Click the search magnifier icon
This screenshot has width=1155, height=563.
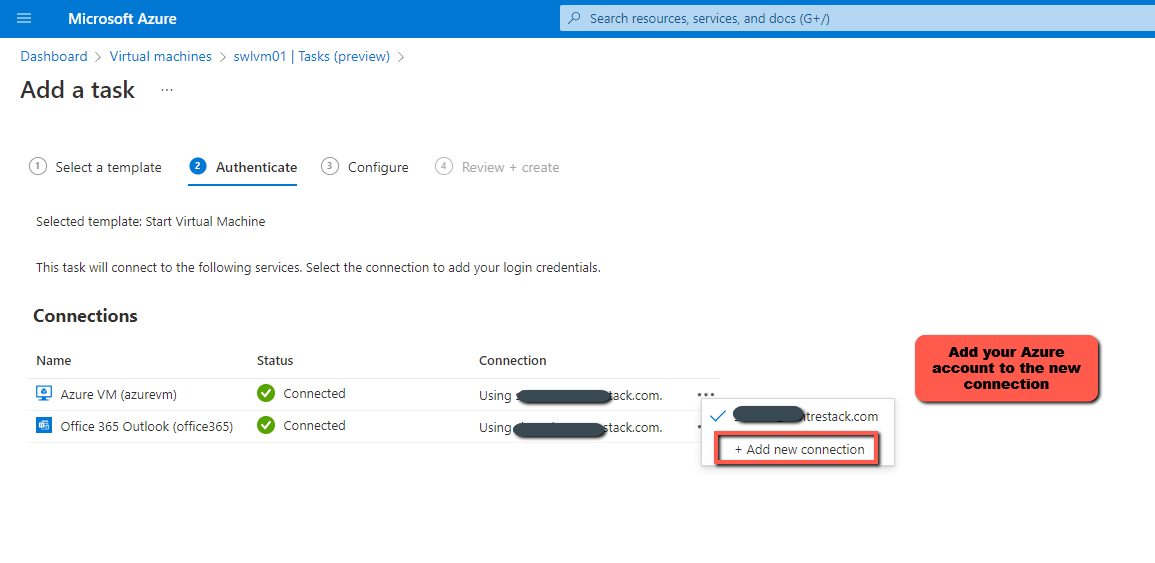coord(575,18)
